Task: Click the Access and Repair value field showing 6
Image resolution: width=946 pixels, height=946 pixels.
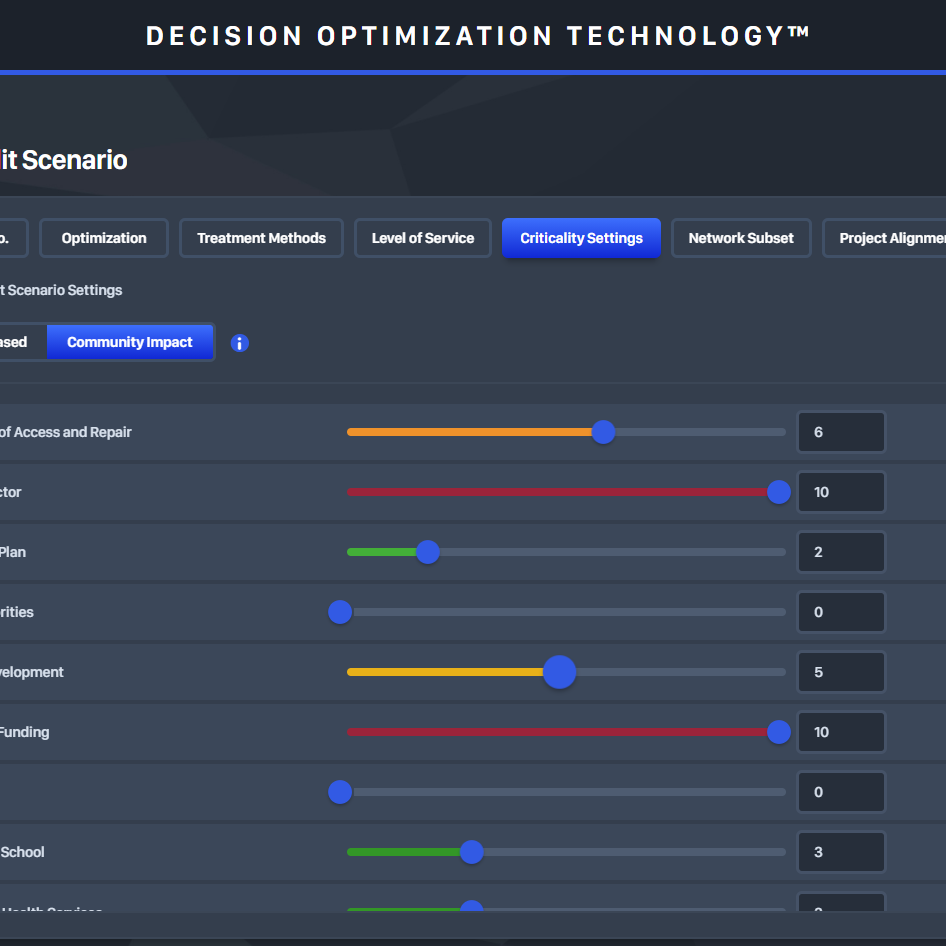Action: coord(841,432)
